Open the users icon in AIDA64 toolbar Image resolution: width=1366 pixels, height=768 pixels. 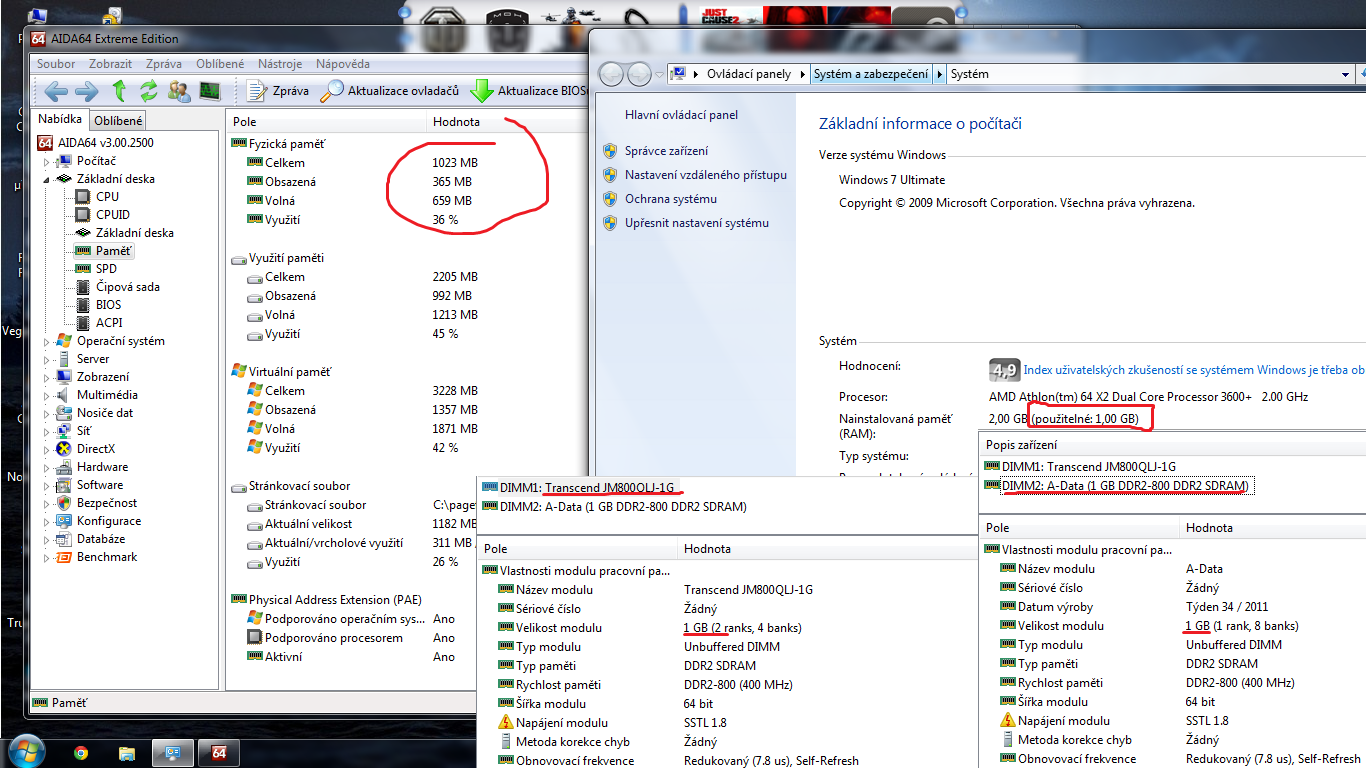[180, 91]
